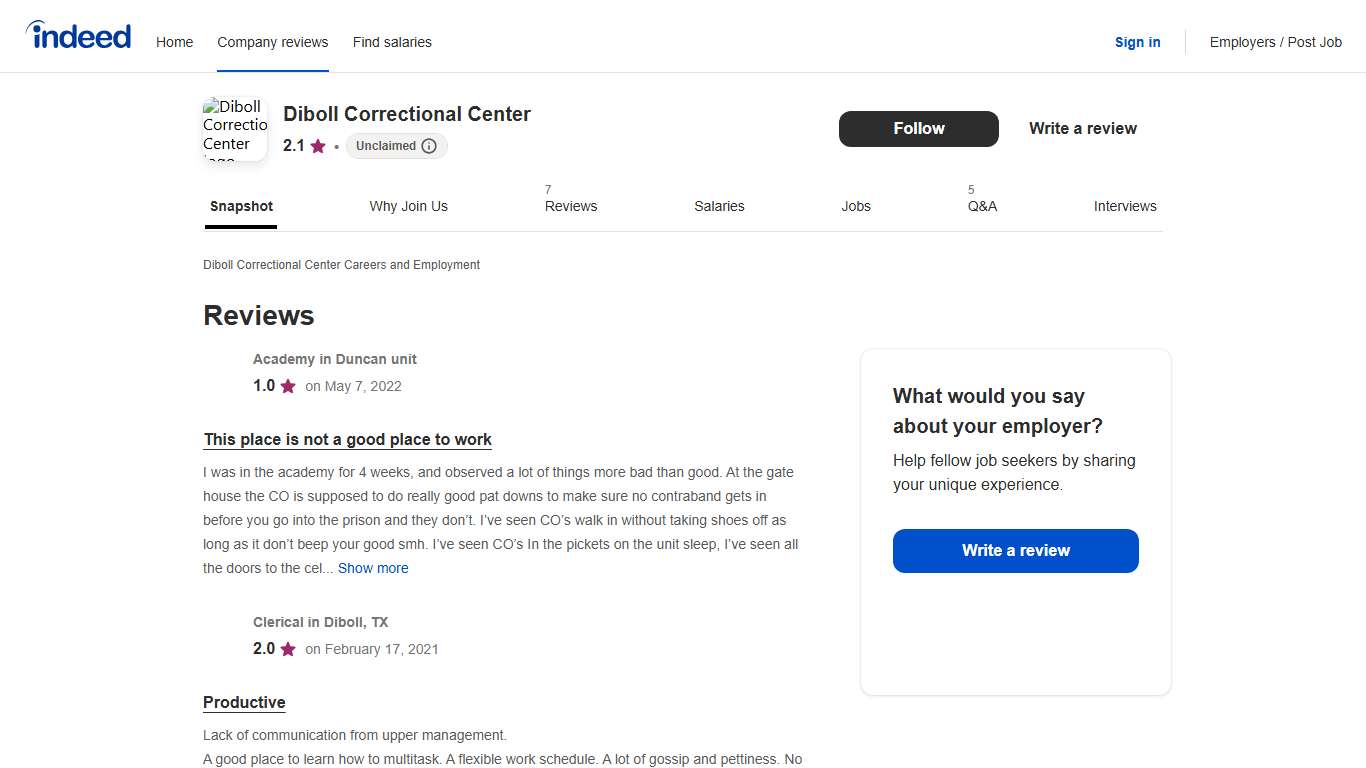The image size is (1366, 768).
Task: Click Write a review beside Follow
Action: [x=1082, y=128]
